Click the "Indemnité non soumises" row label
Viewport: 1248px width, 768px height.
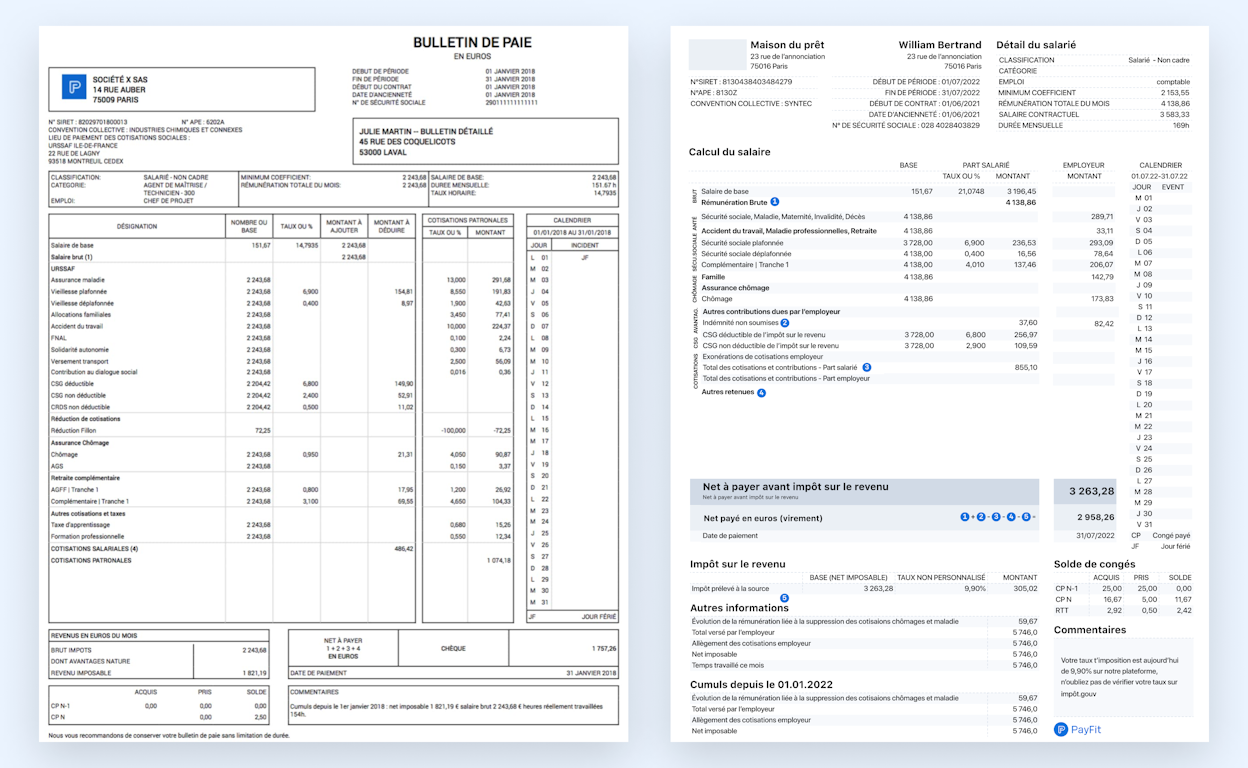click(x=740, y=323)
